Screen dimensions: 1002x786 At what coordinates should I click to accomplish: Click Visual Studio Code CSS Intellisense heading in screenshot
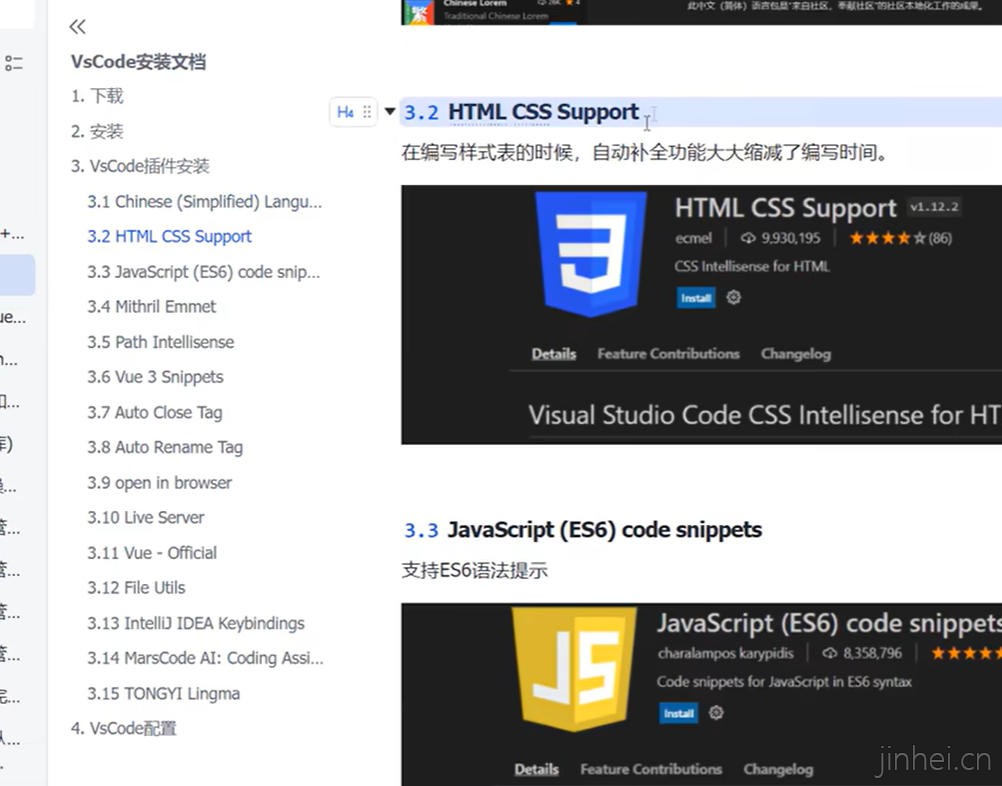[x=764, y=415]
